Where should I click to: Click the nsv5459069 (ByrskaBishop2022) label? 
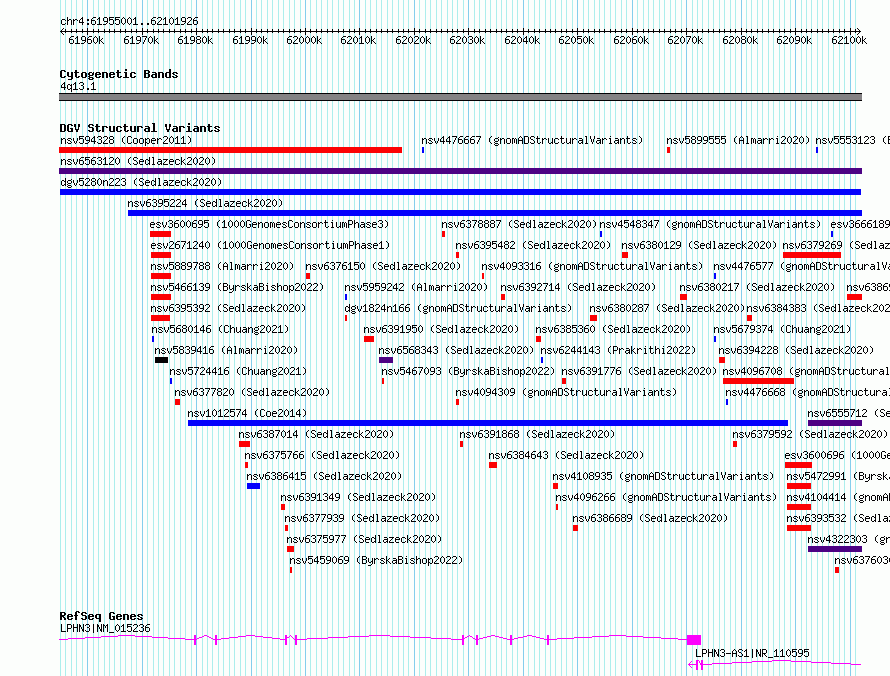[376, 560]
